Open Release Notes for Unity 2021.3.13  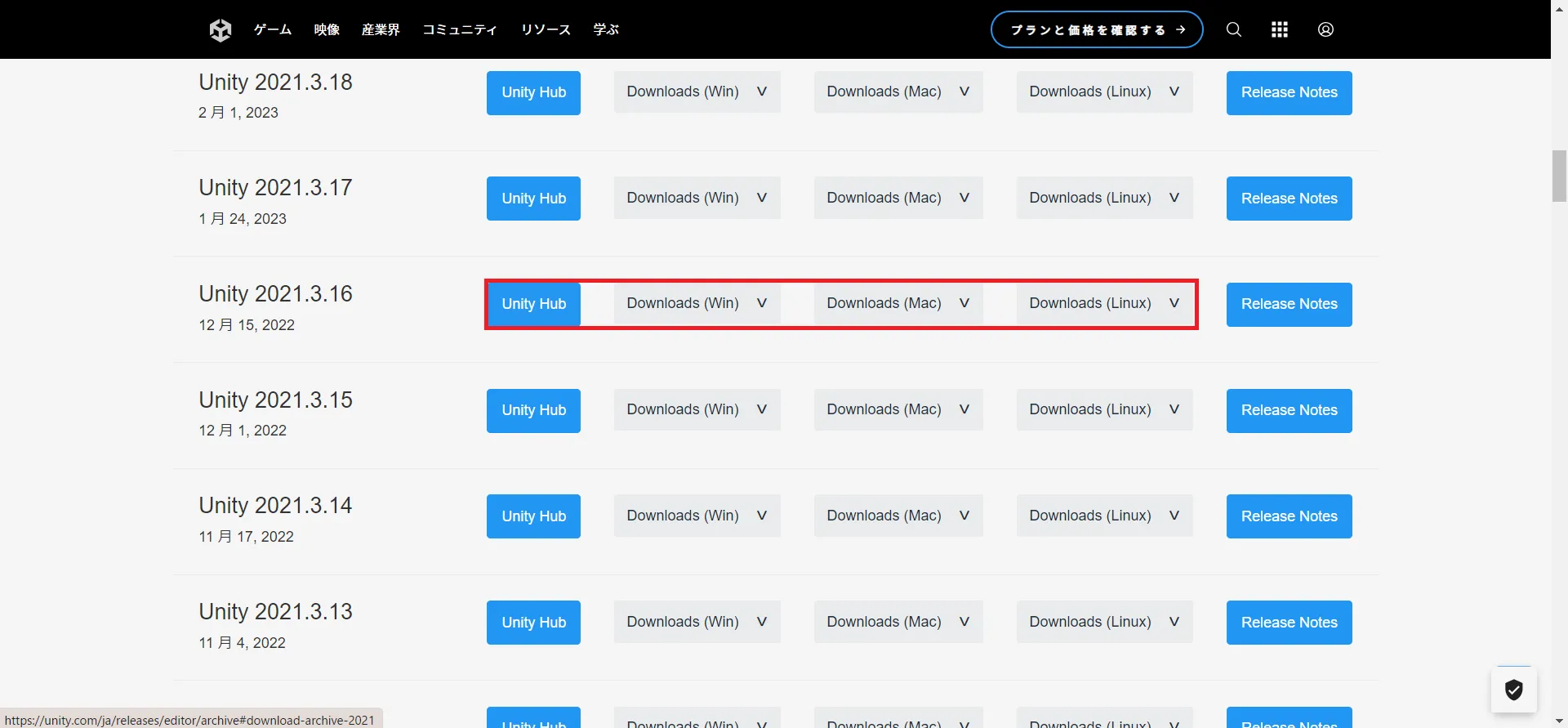point(1289,623)
